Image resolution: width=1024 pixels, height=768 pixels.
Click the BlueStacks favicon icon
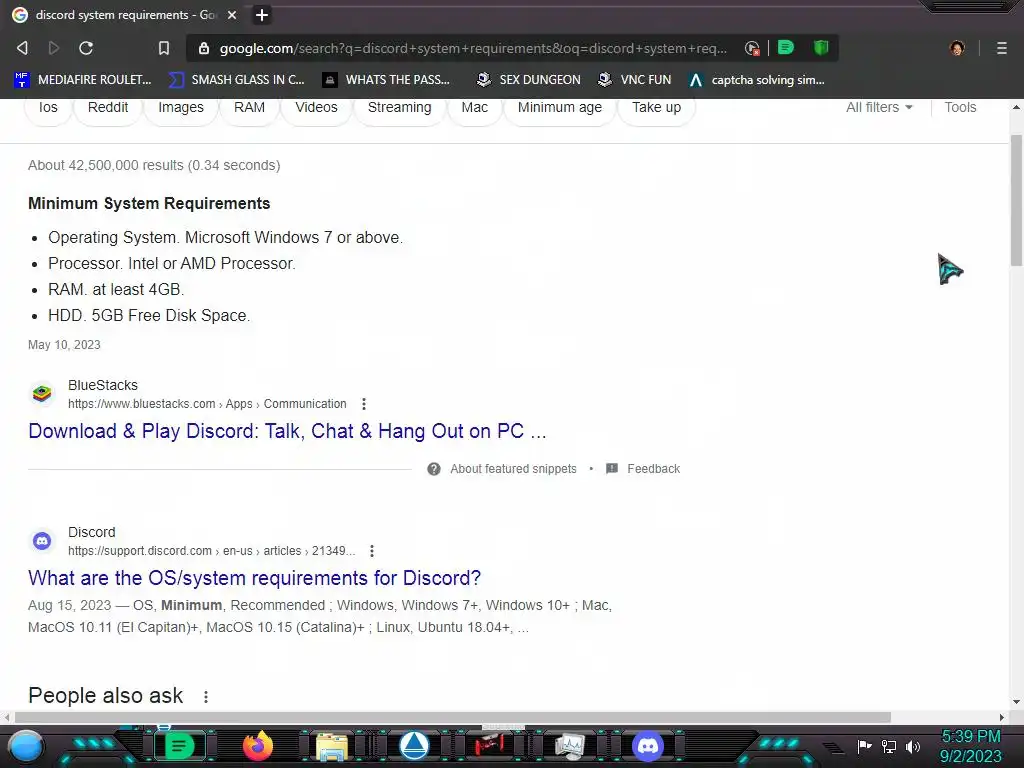42,394
